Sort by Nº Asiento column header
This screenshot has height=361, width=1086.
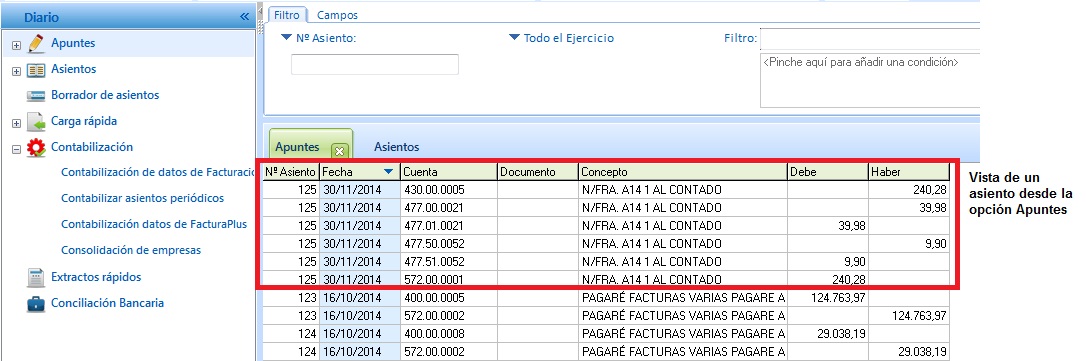point(291,172)
